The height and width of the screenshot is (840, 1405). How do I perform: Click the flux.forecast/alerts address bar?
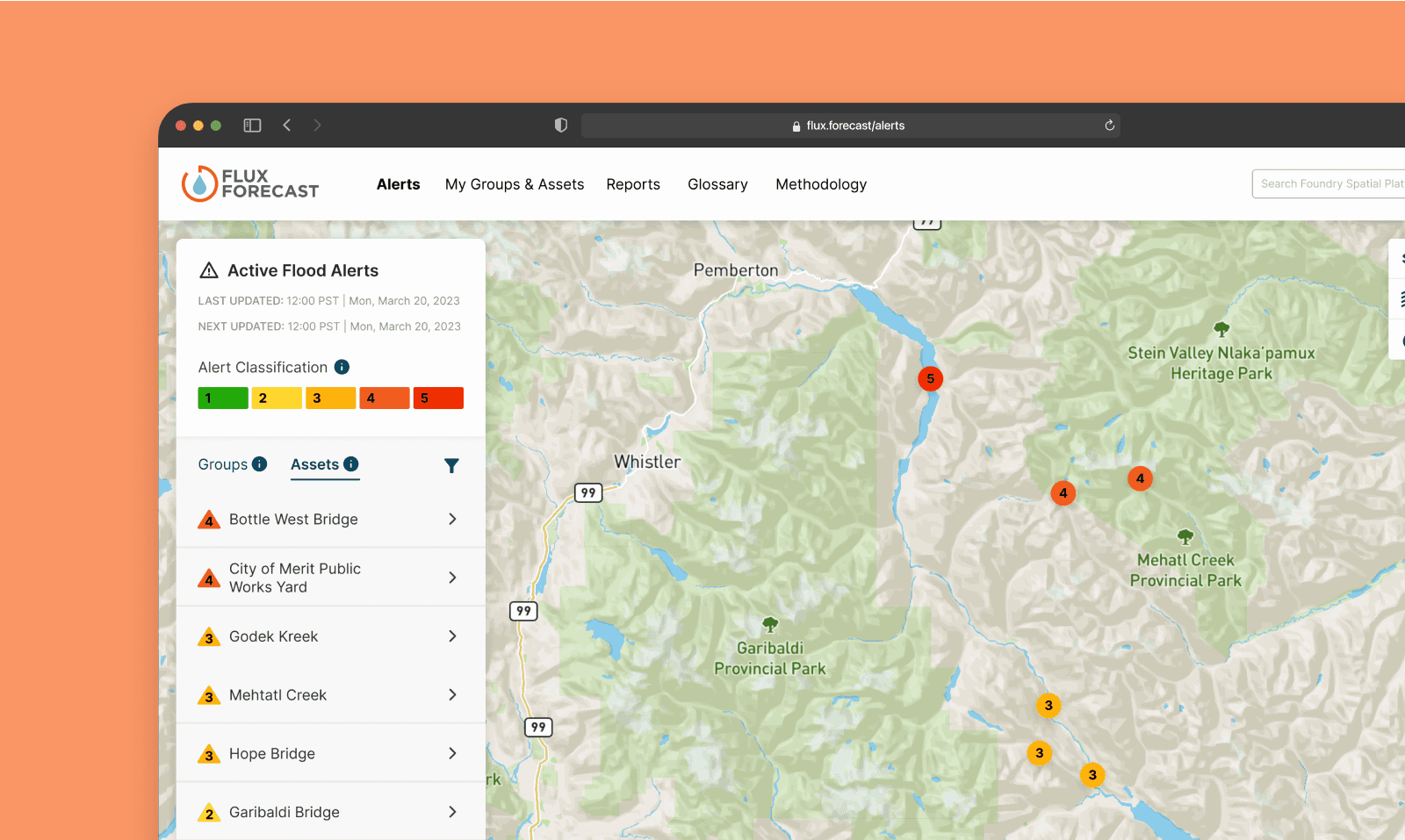[x=850, y=126]
